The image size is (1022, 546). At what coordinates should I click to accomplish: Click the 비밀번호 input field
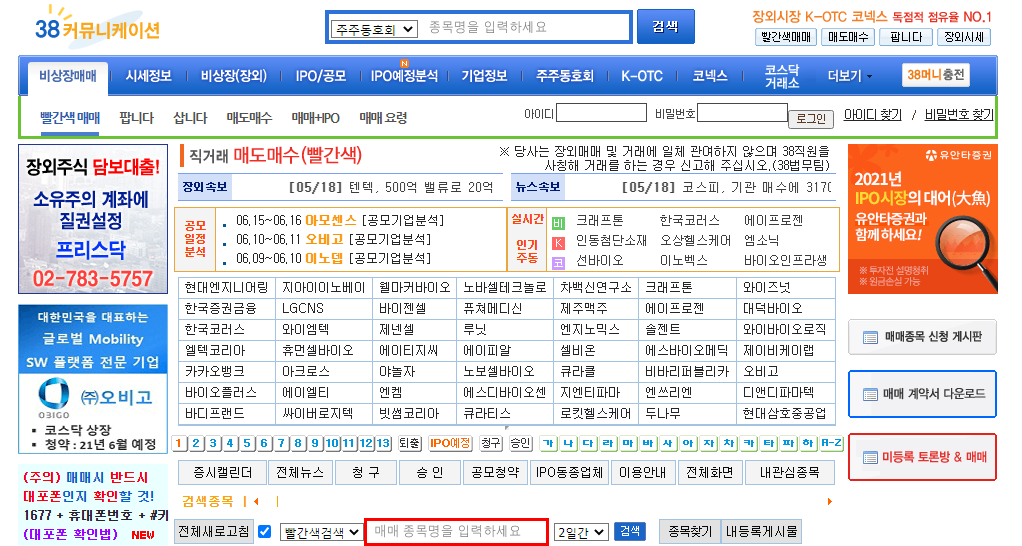point(742,113)
